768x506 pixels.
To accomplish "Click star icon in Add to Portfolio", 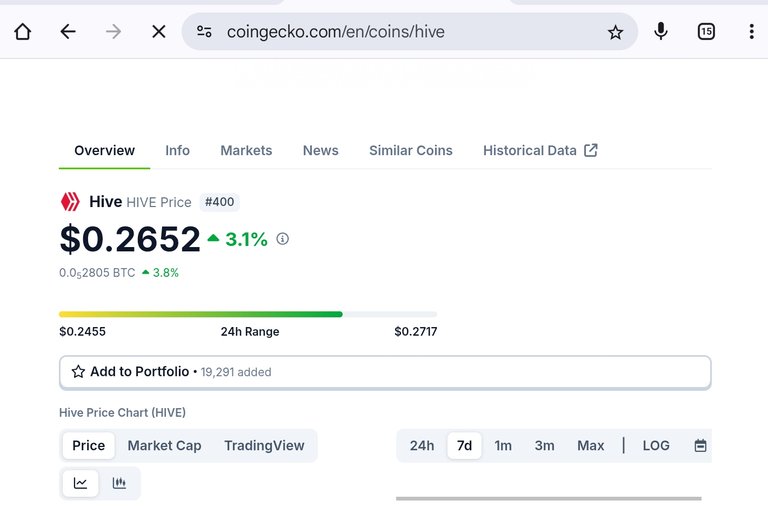I will coord(78,372).
